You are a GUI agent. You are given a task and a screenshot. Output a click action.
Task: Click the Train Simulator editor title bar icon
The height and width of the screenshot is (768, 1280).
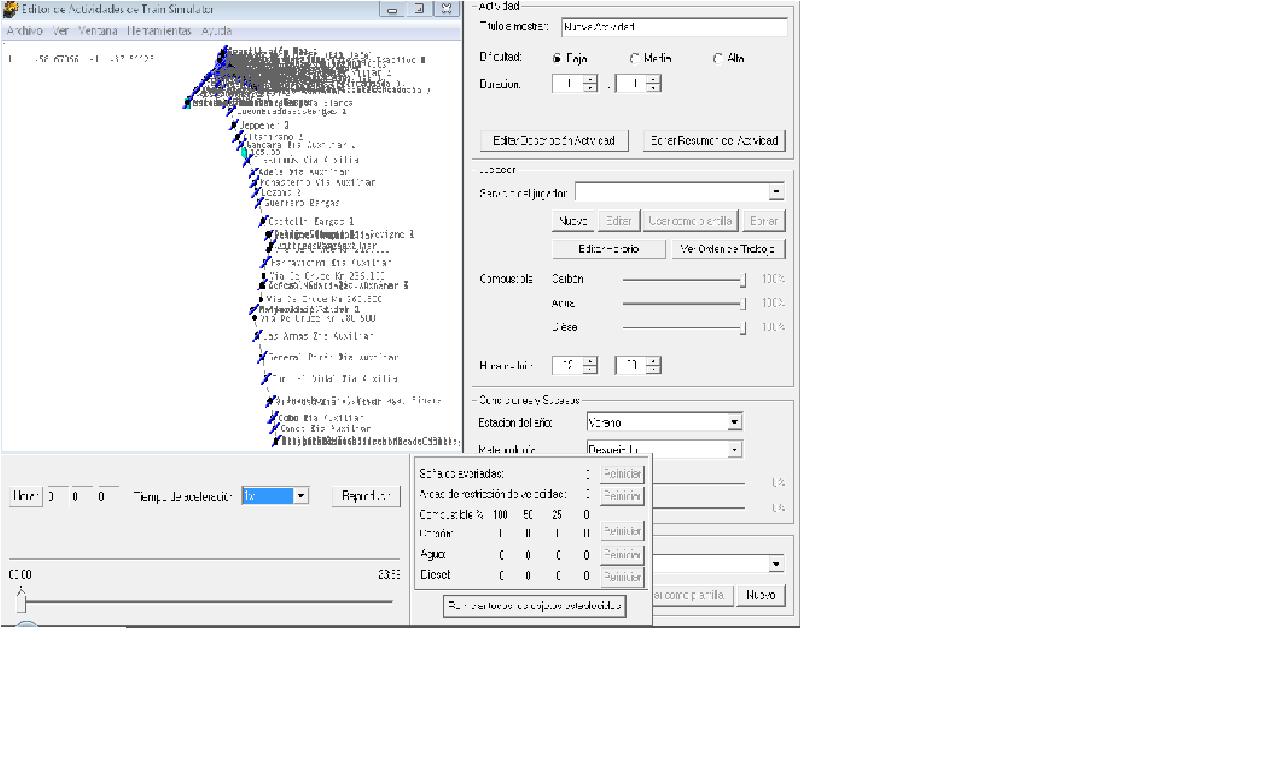coord(11,9)
